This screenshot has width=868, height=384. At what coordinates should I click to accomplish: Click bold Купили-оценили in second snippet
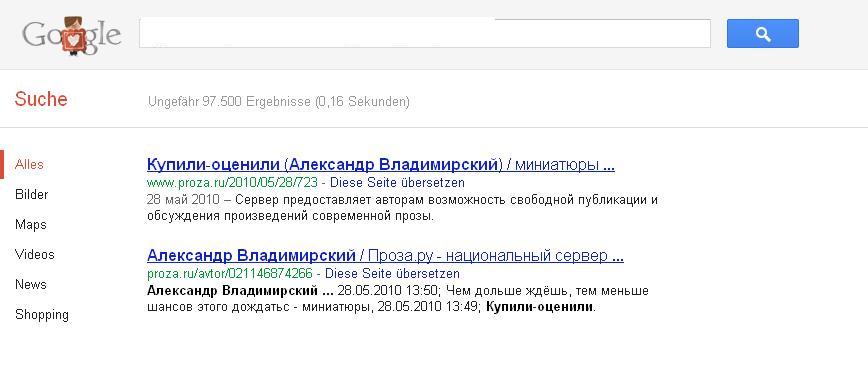pos(539,307)
